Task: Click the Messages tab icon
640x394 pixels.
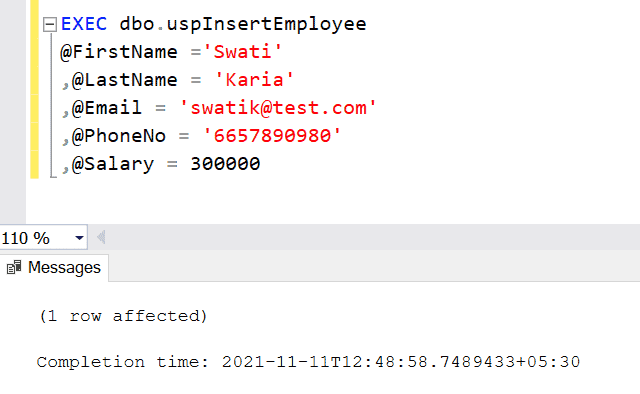Action: point(14,267)
